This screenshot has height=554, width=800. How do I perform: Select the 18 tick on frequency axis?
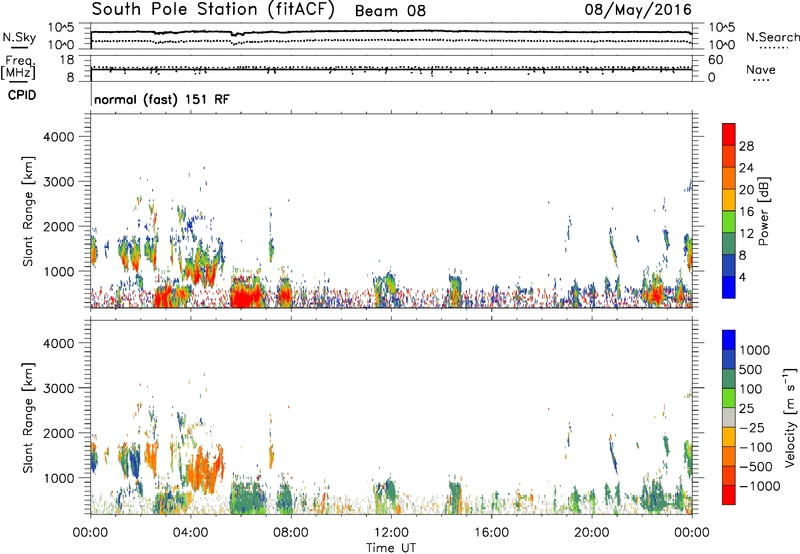(x=67, y=60)
